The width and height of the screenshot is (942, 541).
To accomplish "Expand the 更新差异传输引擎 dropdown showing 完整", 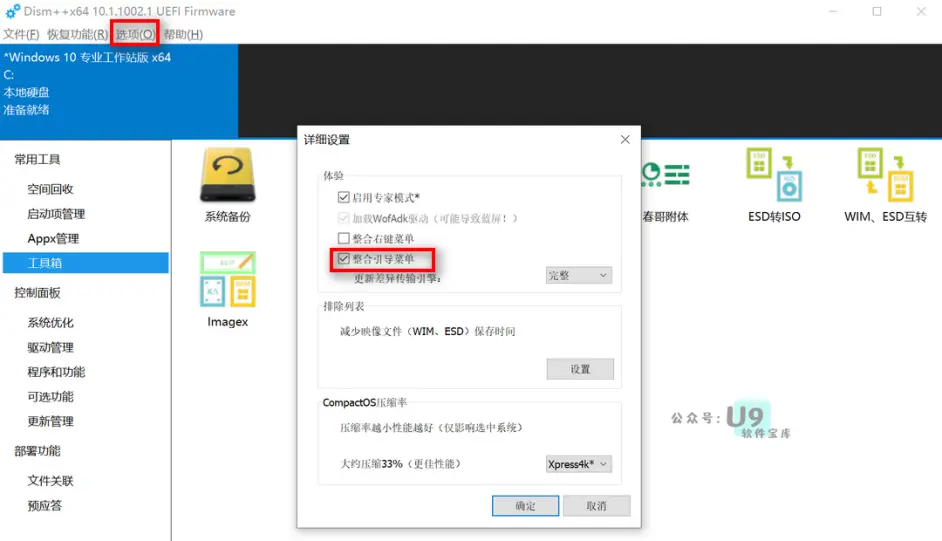I will 579,275.
